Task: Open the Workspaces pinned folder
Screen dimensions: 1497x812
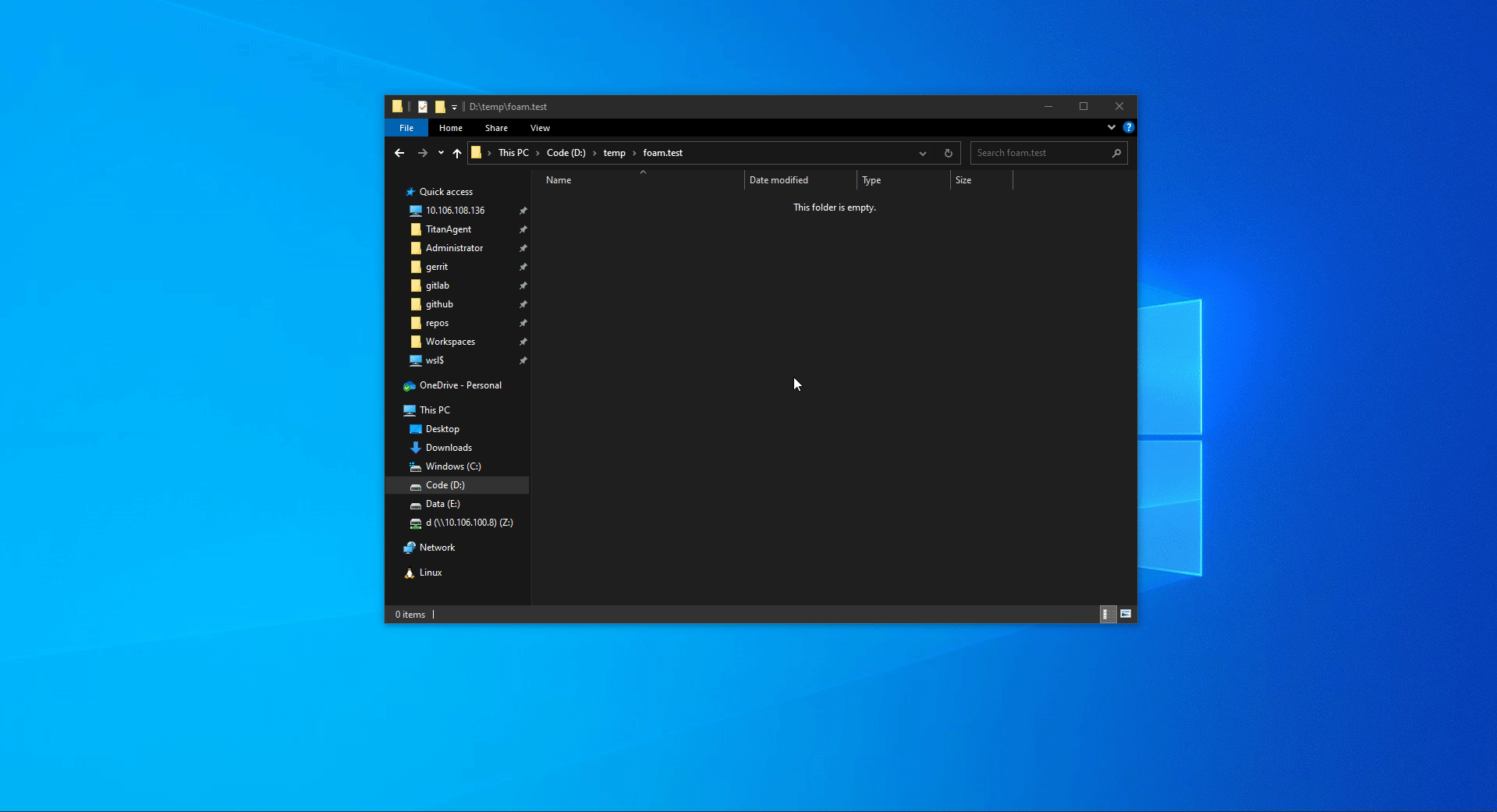Action: (x=450, y=342)
